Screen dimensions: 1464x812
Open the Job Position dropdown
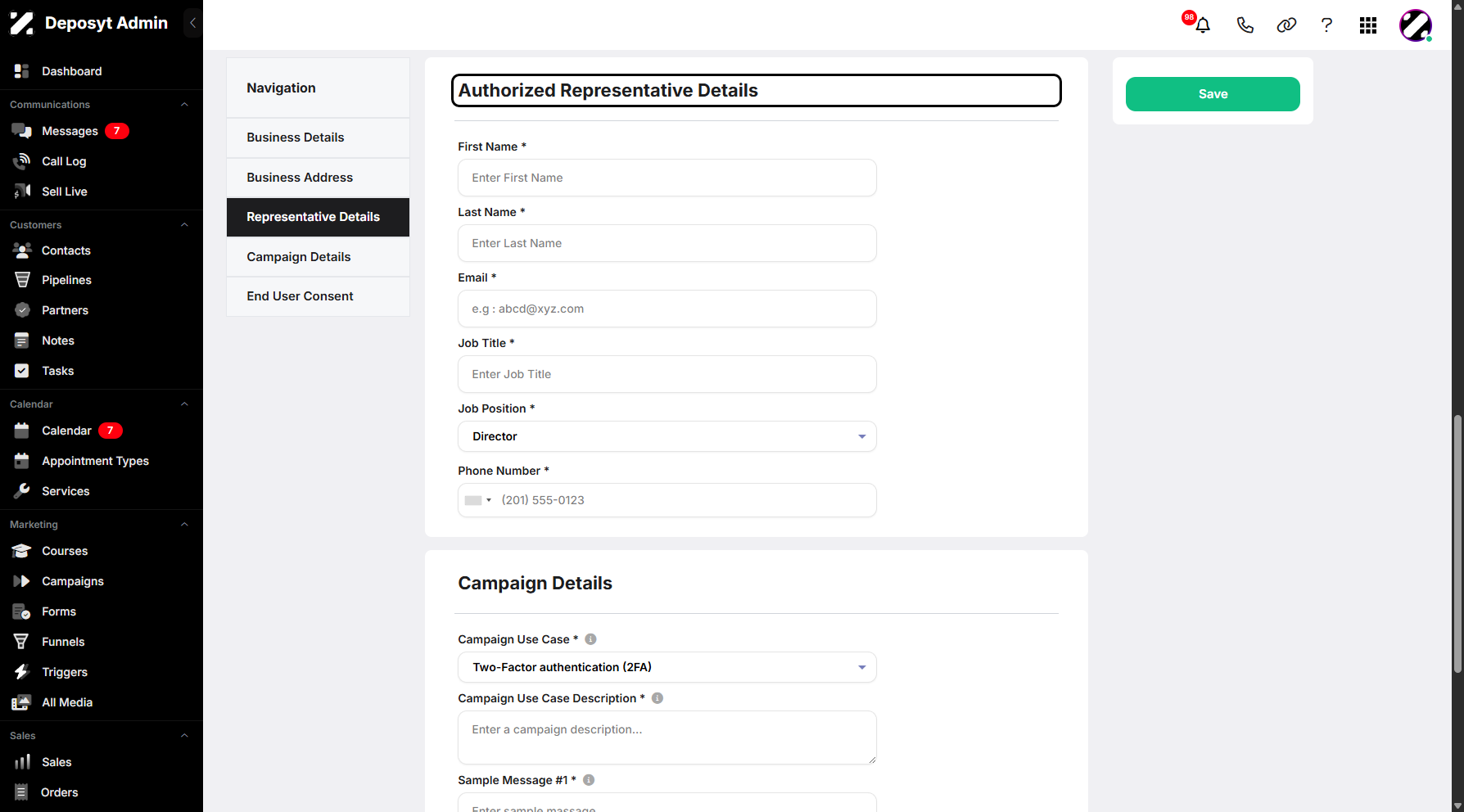click(x=667, y=436)
